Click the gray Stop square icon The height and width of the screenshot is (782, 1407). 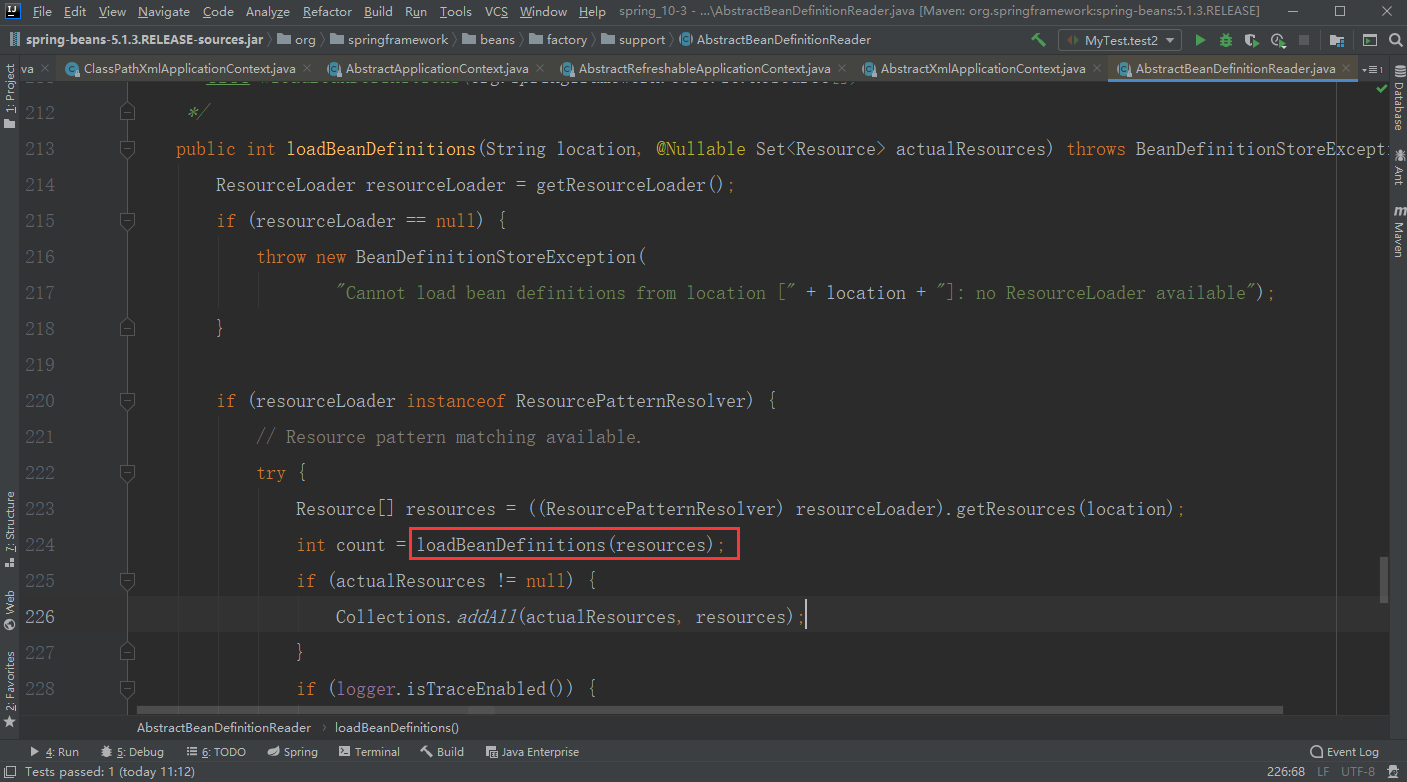(x=1303, y=40)
